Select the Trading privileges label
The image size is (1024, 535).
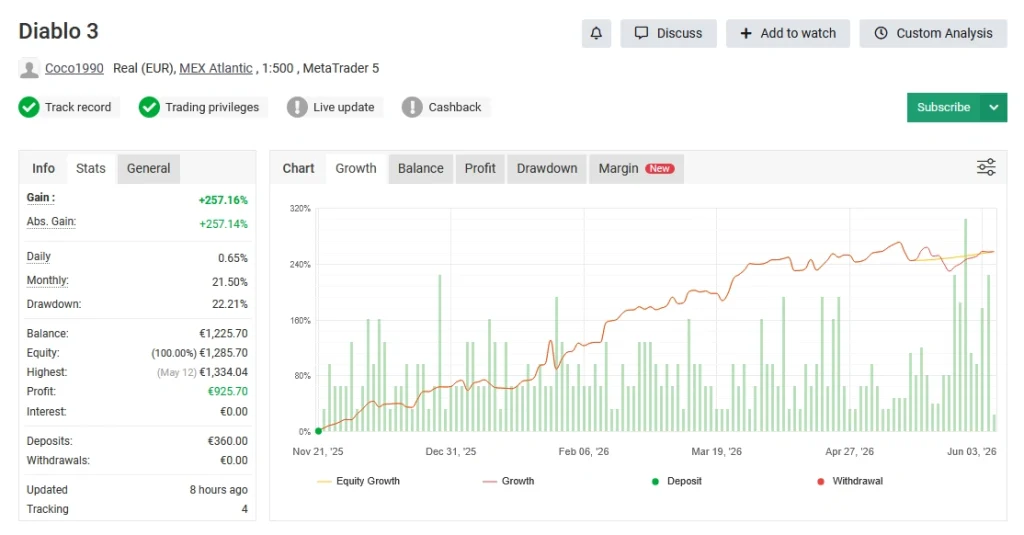(x=212, y=107)
